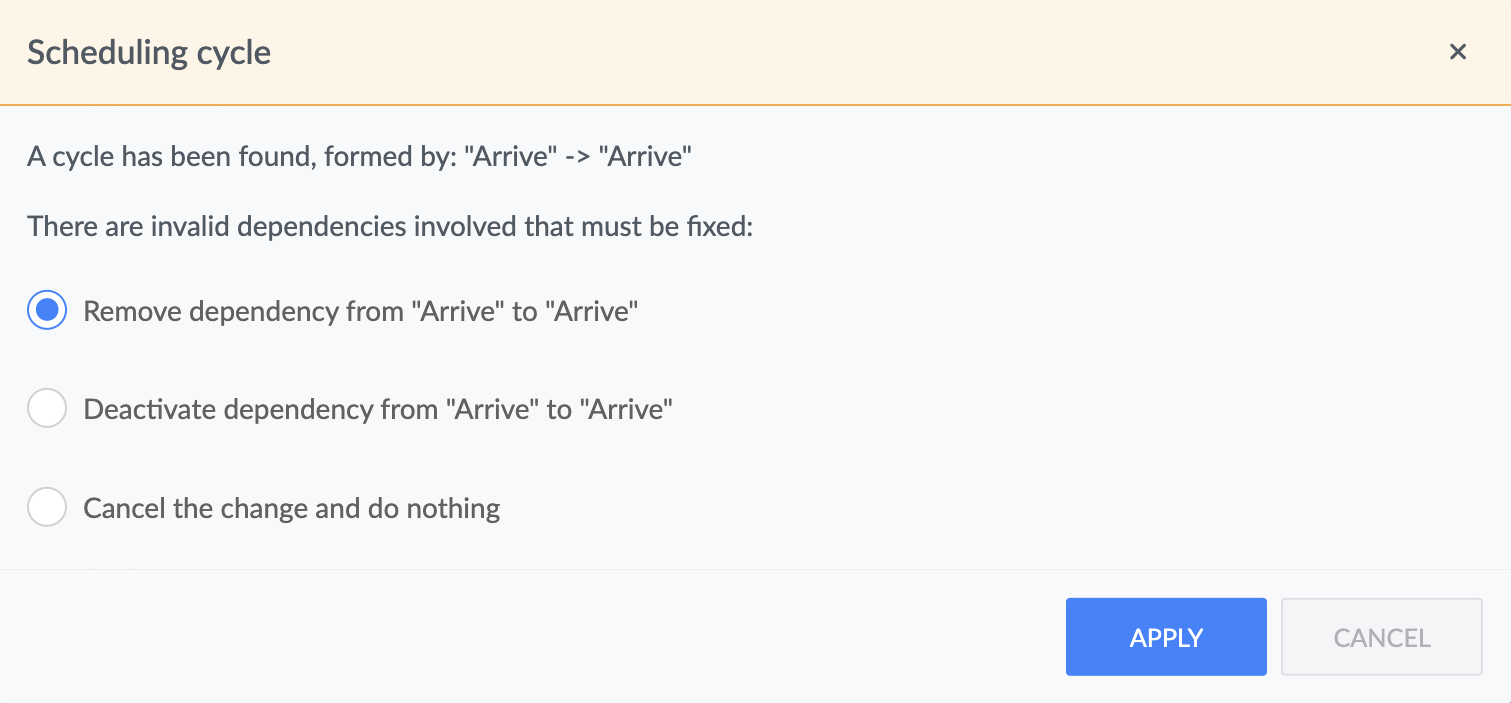This screenshot has height=703, width=1511.
Task: Click the cycle path "Arrive" -> "Arrive" text
Action: (578, 157)
